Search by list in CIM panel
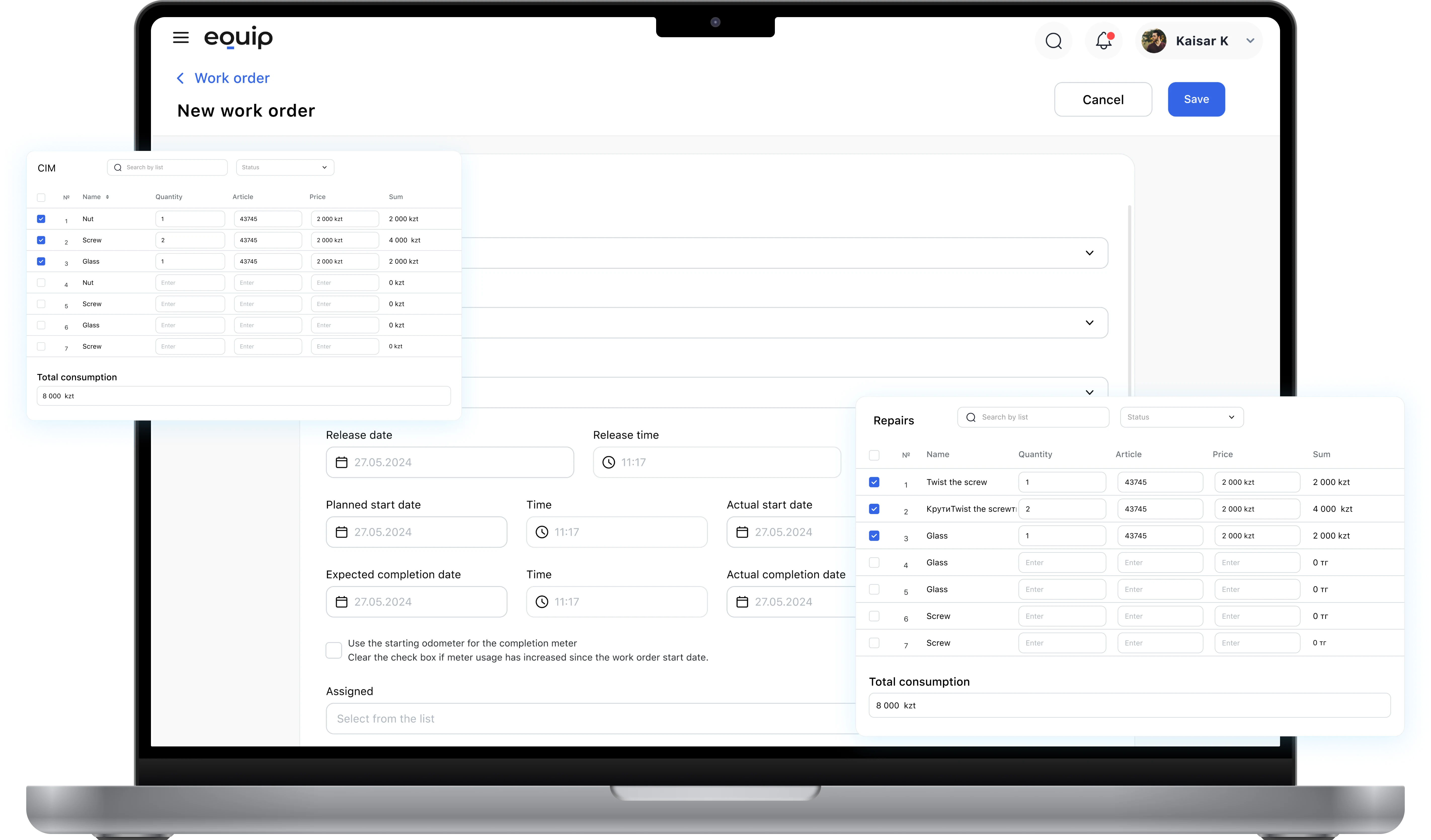 [x=168, y=167]
